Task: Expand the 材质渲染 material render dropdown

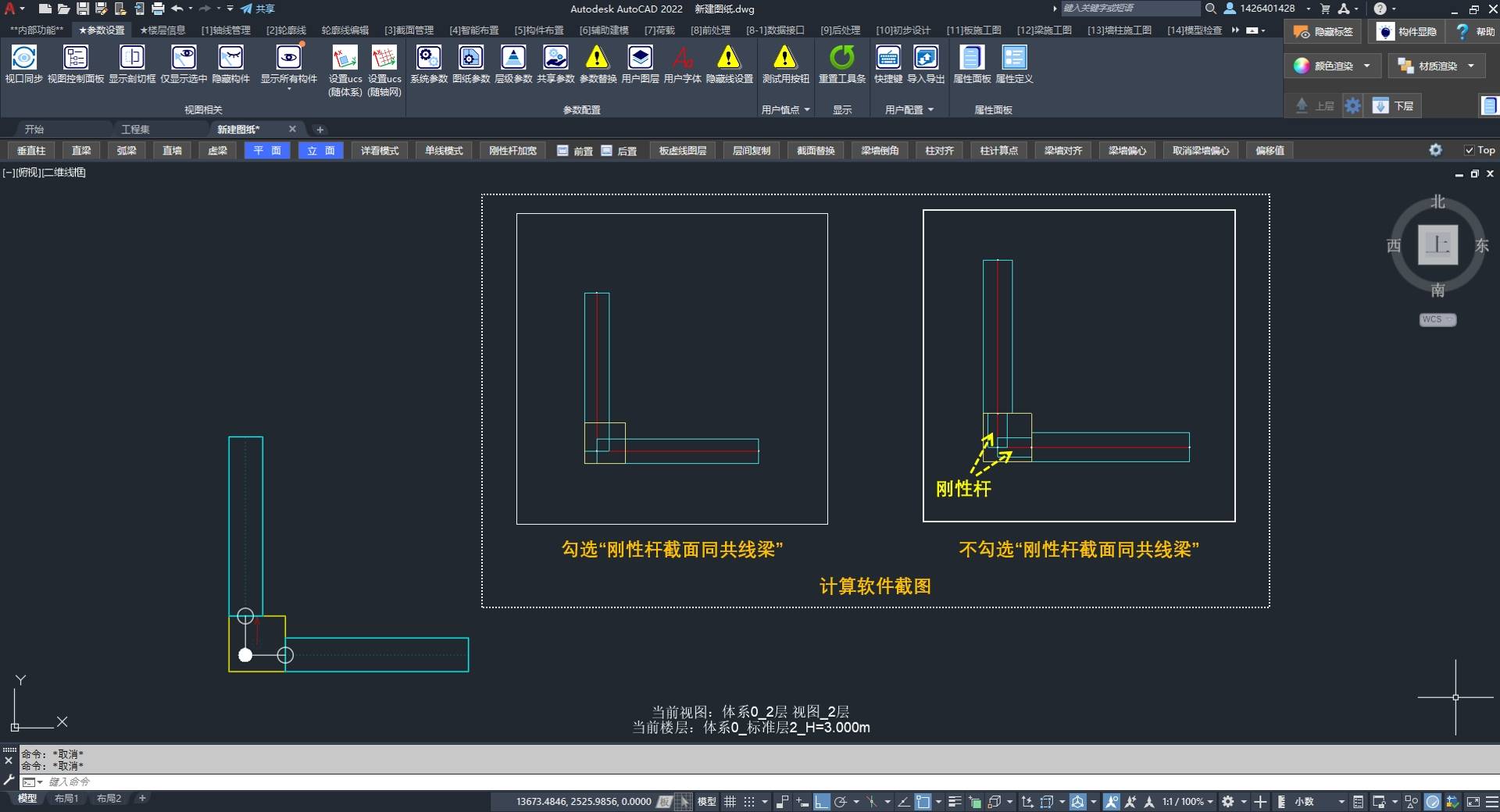Action: pyautogui.click(x=1471, y=66)
